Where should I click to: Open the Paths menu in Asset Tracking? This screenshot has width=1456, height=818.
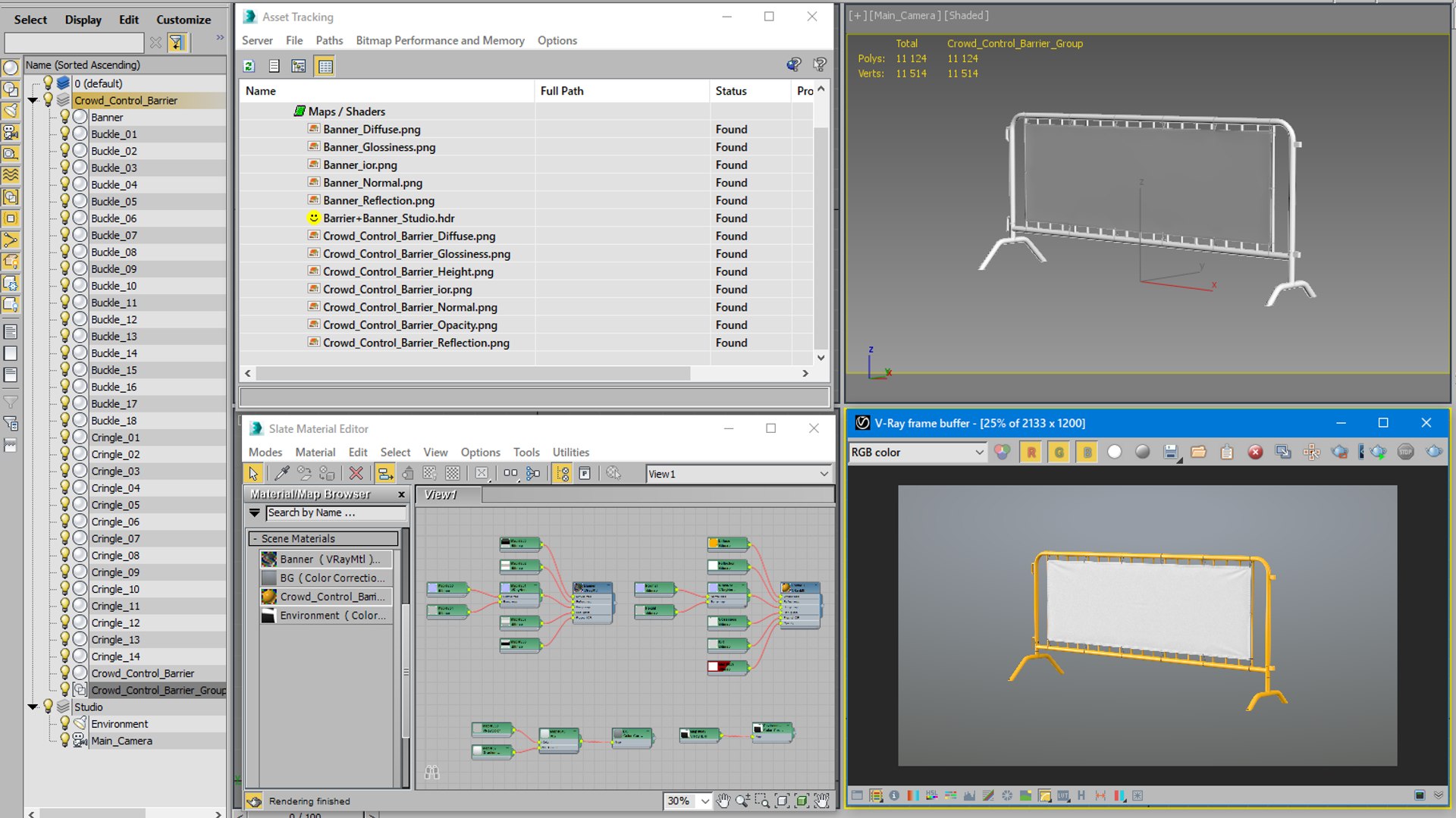click(x=329, y=40)
